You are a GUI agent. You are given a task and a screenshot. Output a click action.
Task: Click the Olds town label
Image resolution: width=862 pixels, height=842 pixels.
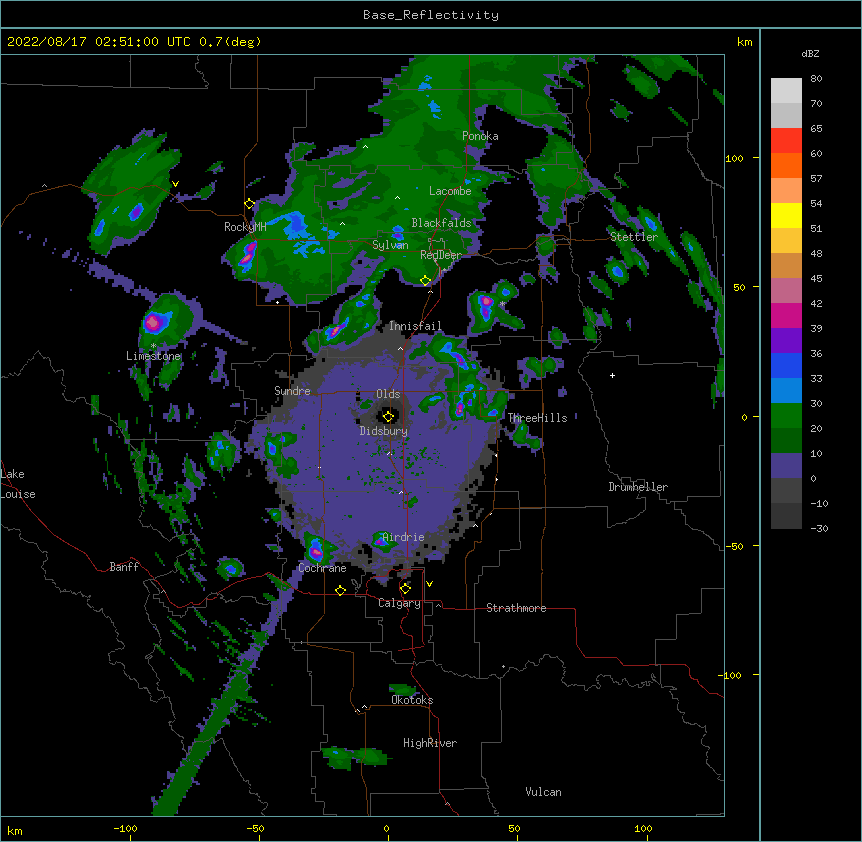tap(388, 394)
